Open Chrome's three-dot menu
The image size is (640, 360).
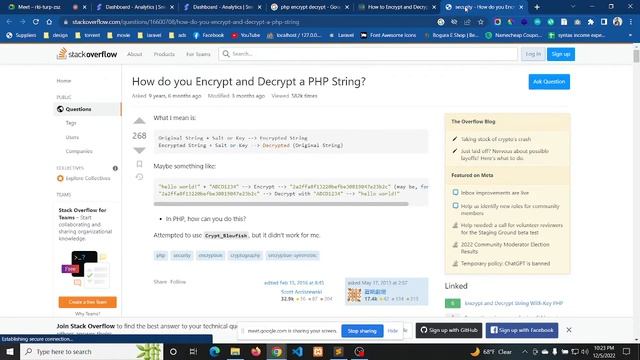click(x=631, y=22)
